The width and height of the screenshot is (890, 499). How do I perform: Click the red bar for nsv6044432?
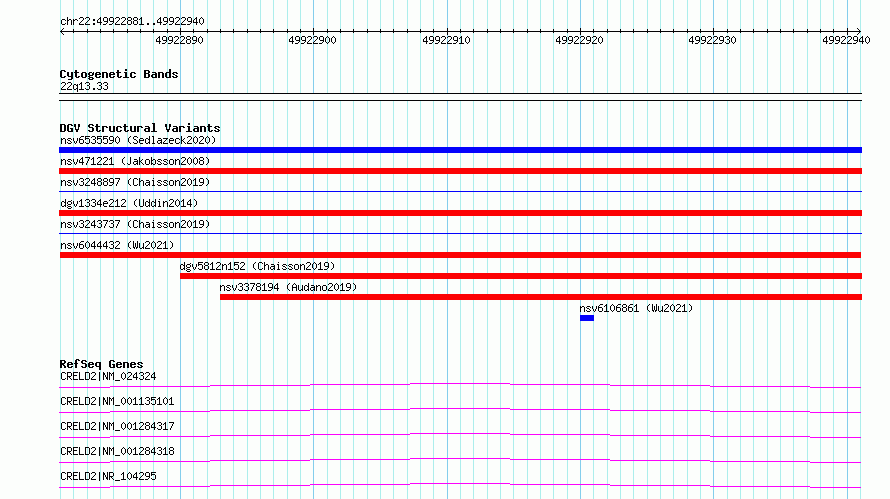click(x=460, y=255)
